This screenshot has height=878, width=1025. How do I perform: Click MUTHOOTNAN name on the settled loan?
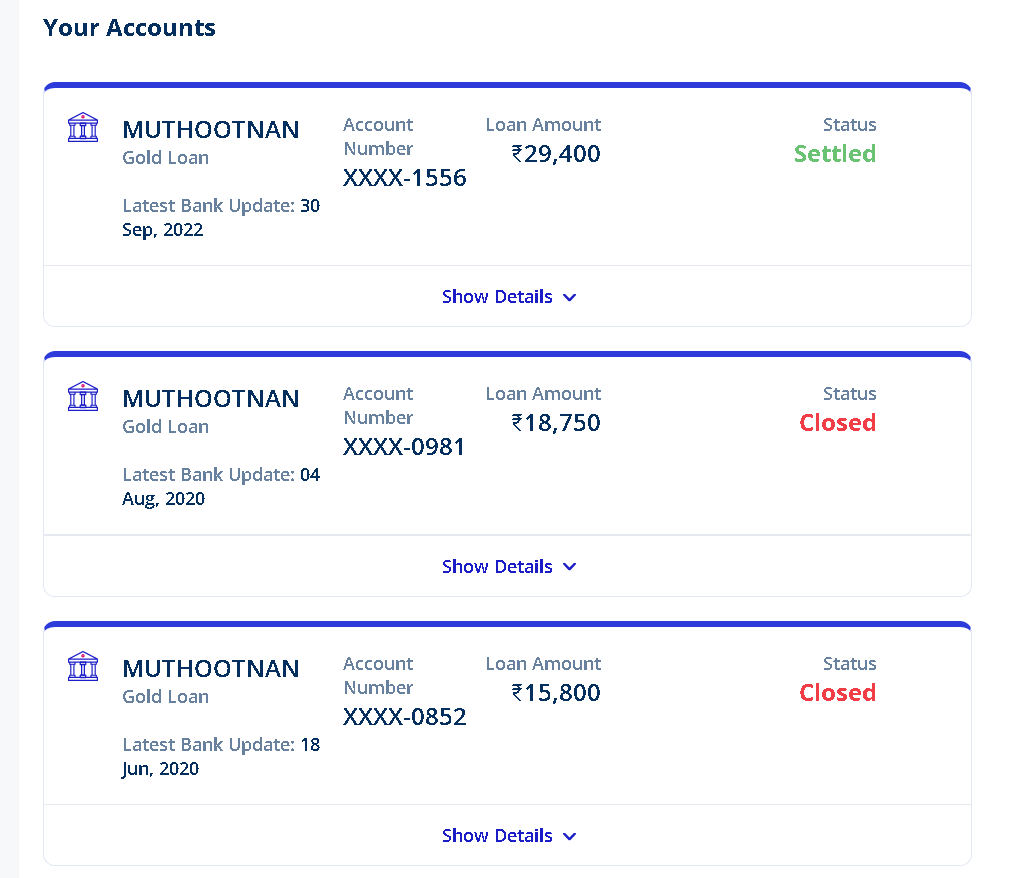210,129
